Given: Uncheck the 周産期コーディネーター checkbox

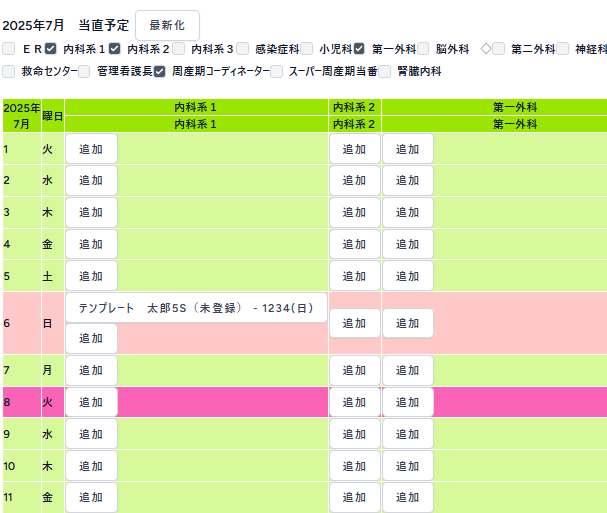Looking at the screenshot, I should coord(159,72).
